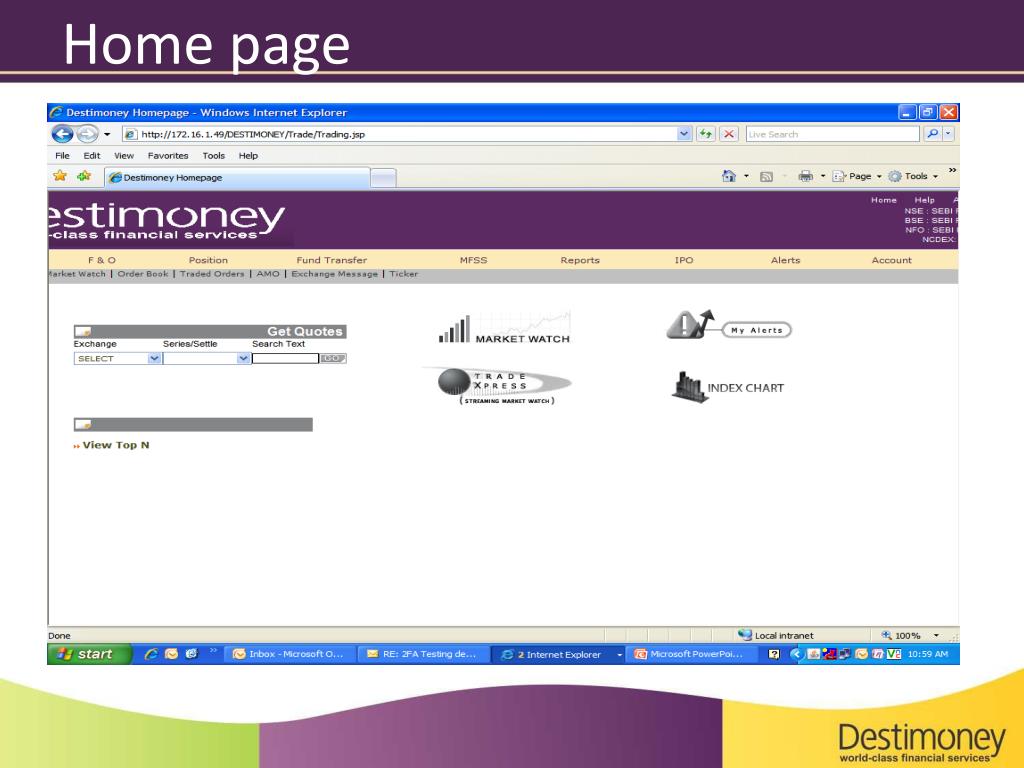Image resolution: width=1024 pixels, height=768 pixels.
Task: Open the F & O menu
Action: click(102, 260)
